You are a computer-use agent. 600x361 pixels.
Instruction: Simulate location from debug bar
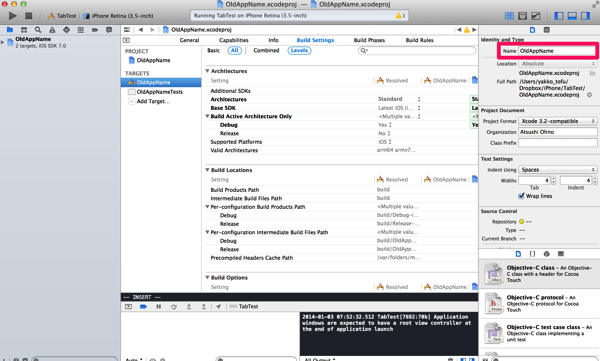(x=218, y=307)
